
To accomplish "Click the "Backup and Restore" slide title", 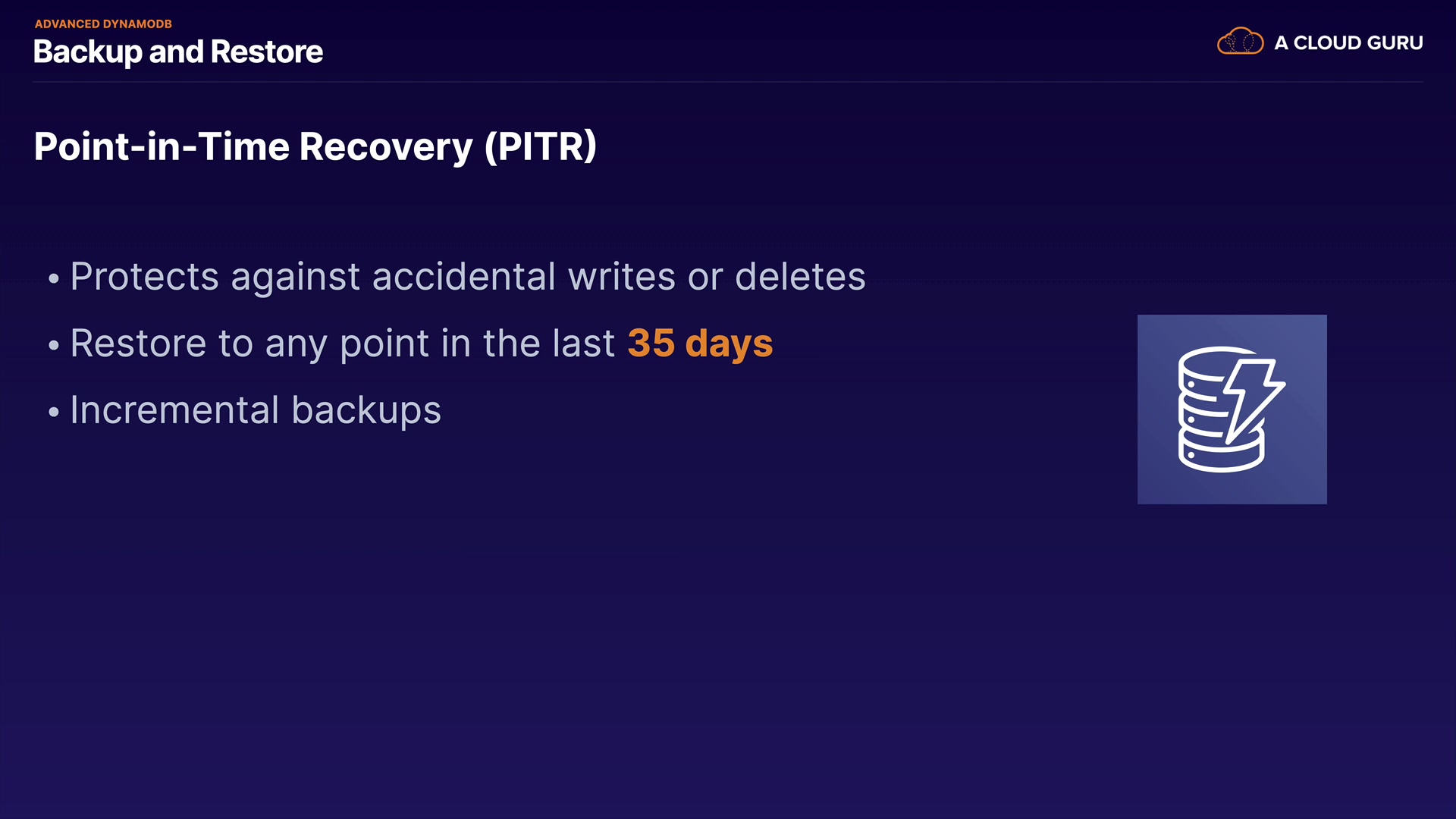I will pos(178,52).
